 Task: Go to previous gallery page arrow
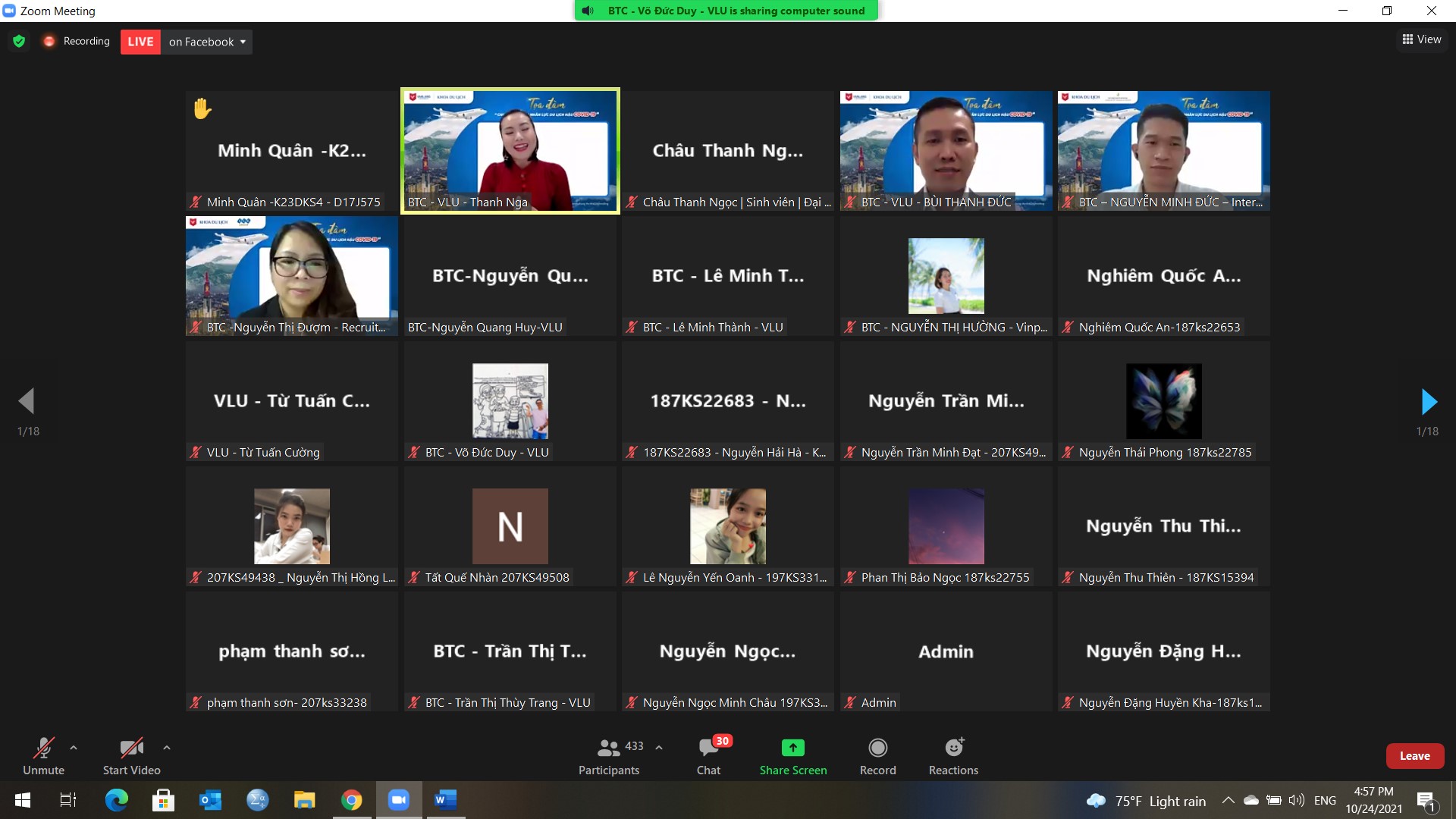coord(27,401)
